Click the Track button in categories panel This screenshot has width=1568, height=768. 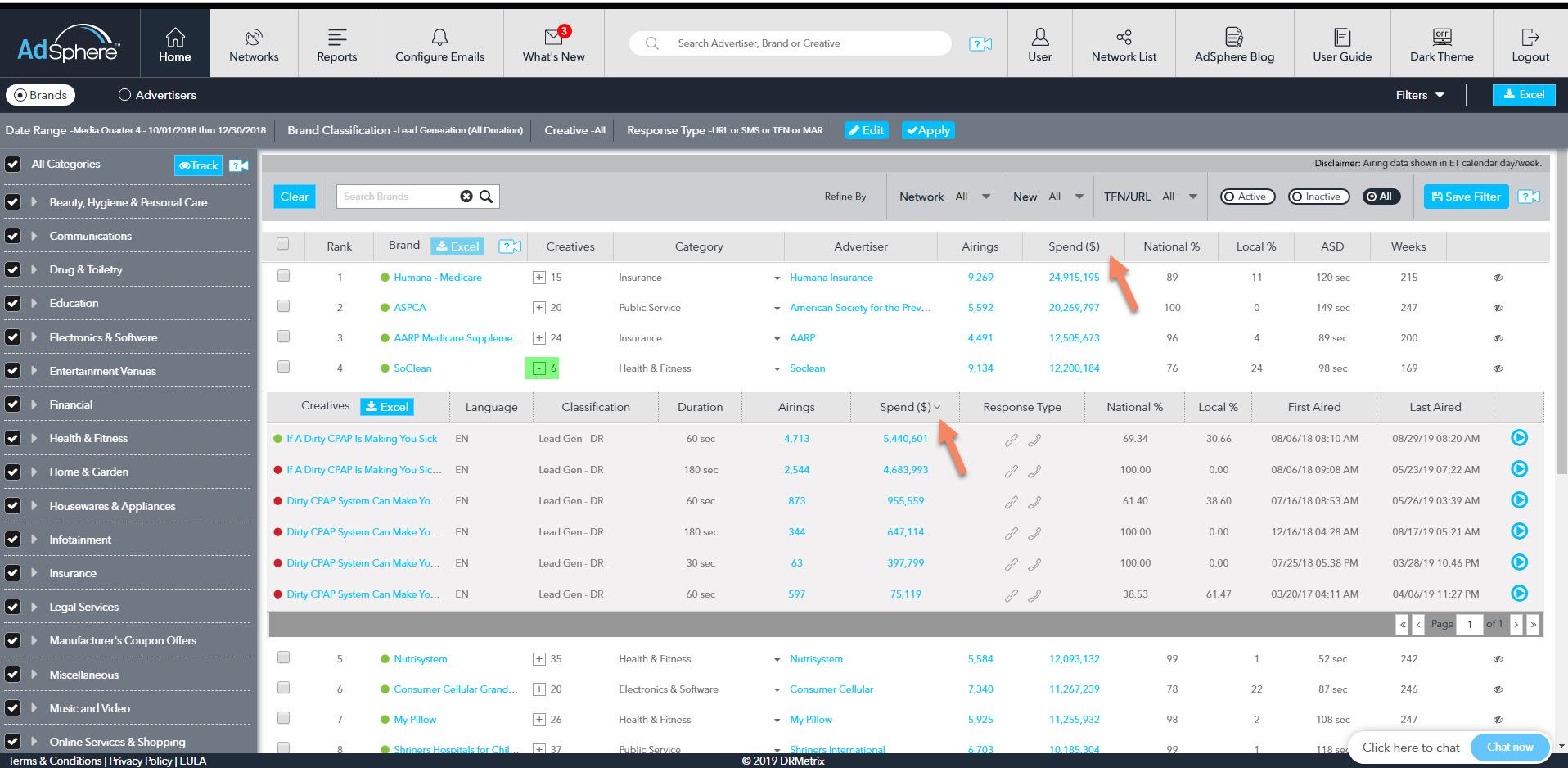198,165
